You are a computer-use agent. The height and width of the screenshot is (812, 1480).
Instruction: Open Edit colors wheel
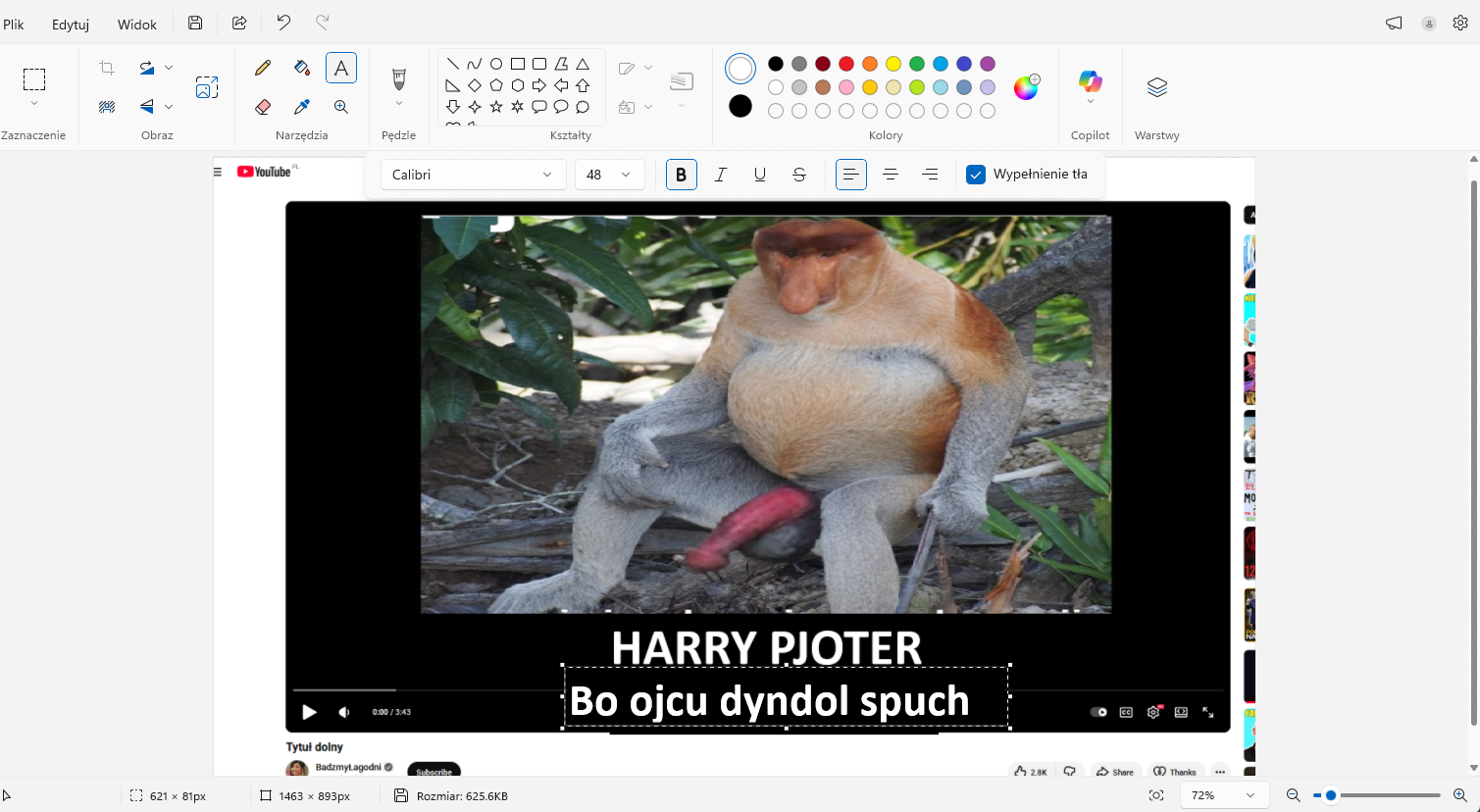point(1026,87)
